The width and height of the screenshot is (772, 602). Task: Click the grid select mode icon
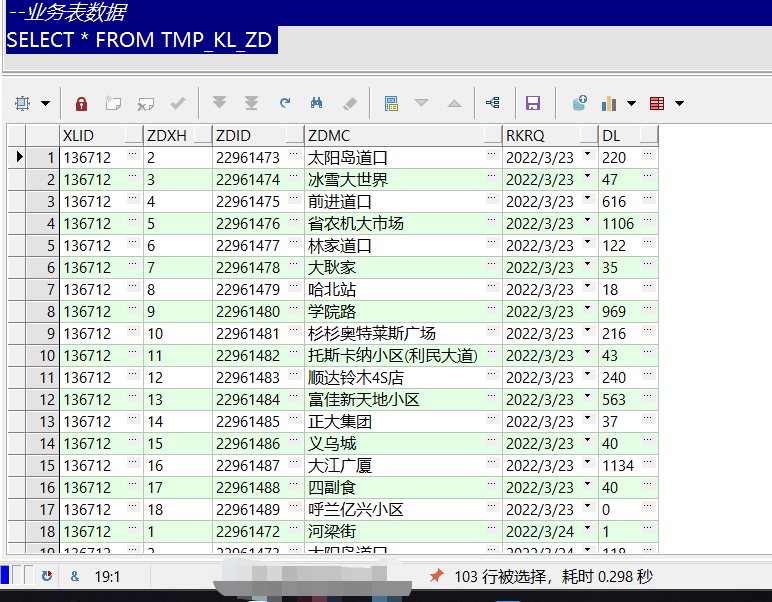tap(23, 103)
